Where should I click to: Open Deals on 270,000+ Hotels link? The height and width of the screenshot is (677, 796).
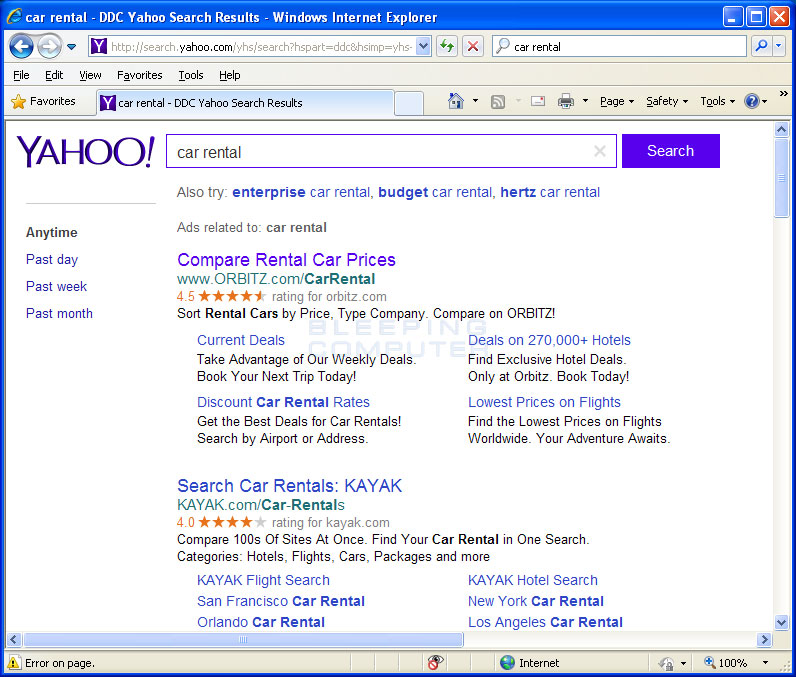[549, 340]
